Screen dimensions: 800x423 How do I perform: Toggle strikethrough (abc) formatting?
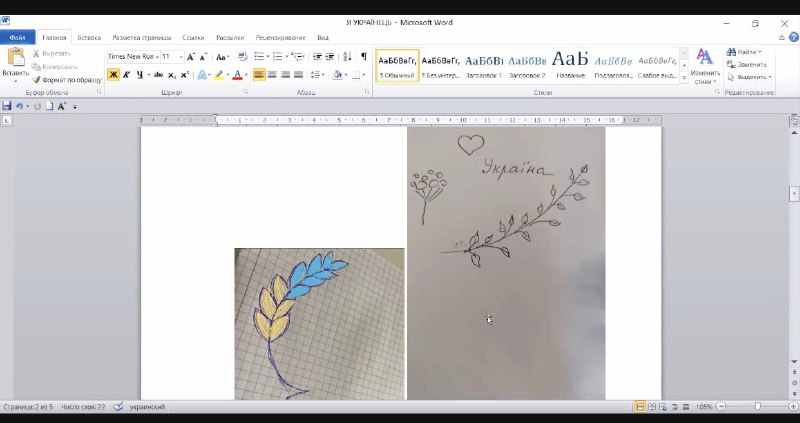coord(158,75)
